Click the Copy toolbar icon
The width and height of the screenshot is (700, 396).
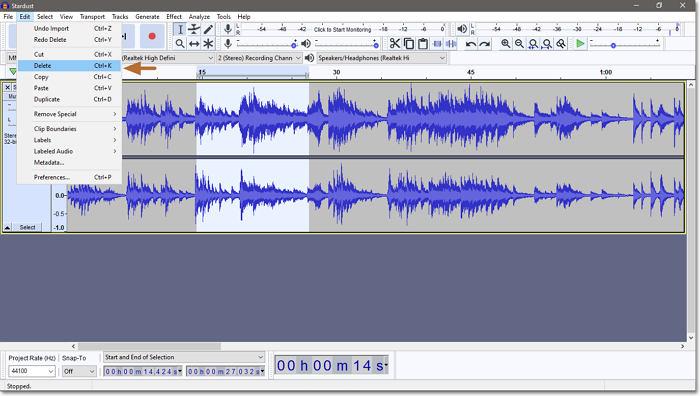click(408, 44)
